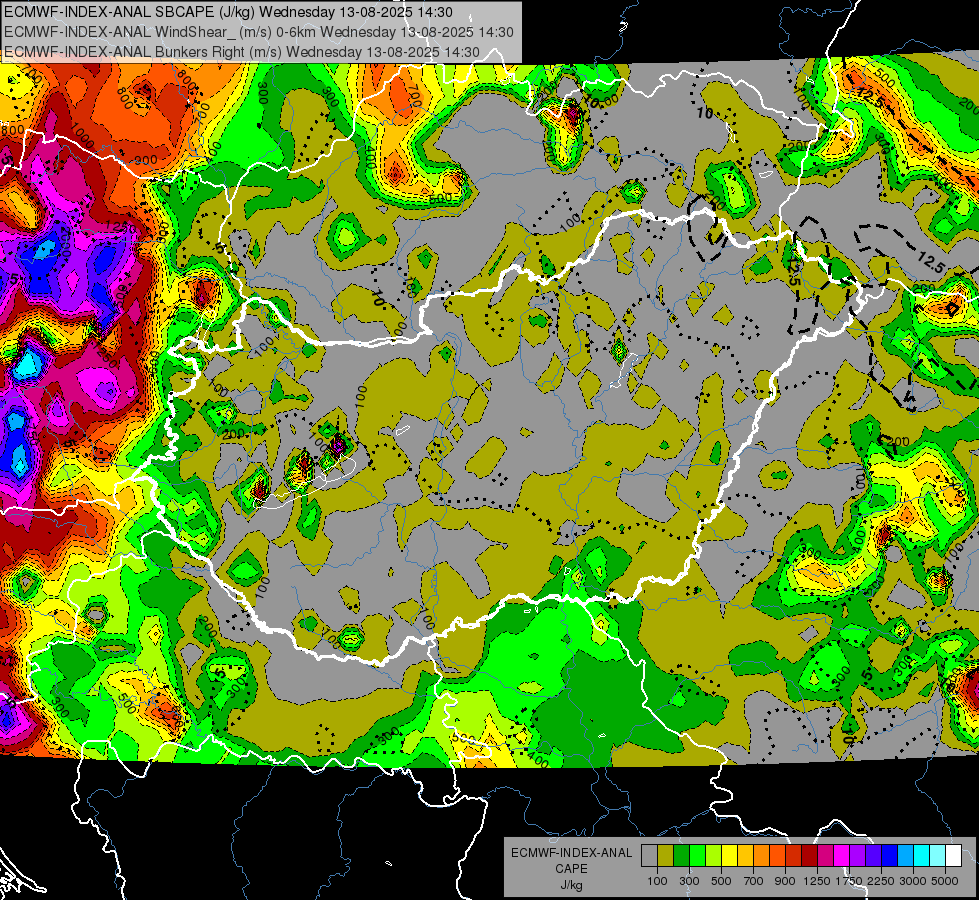
Task: Click the yellow legend swatch after 500
Action: 729,856
